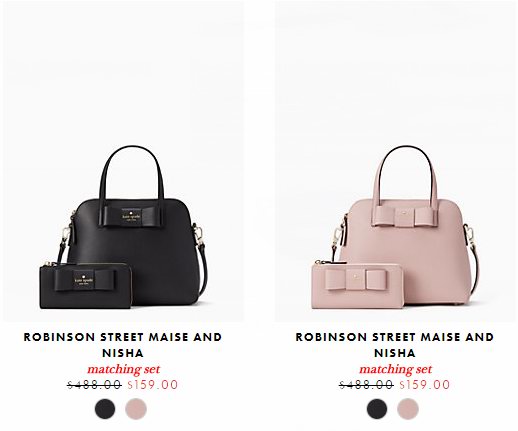Viewport: 518px width, 431px height.
Task: Click 'matching set' label under left product
Action: pos(124,369)
